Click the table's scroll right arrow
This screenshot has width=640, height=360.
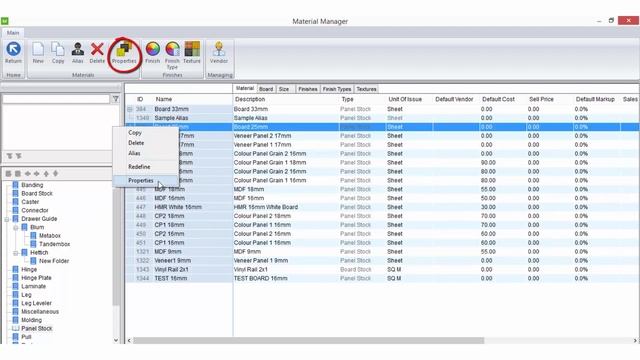(635, 340)
